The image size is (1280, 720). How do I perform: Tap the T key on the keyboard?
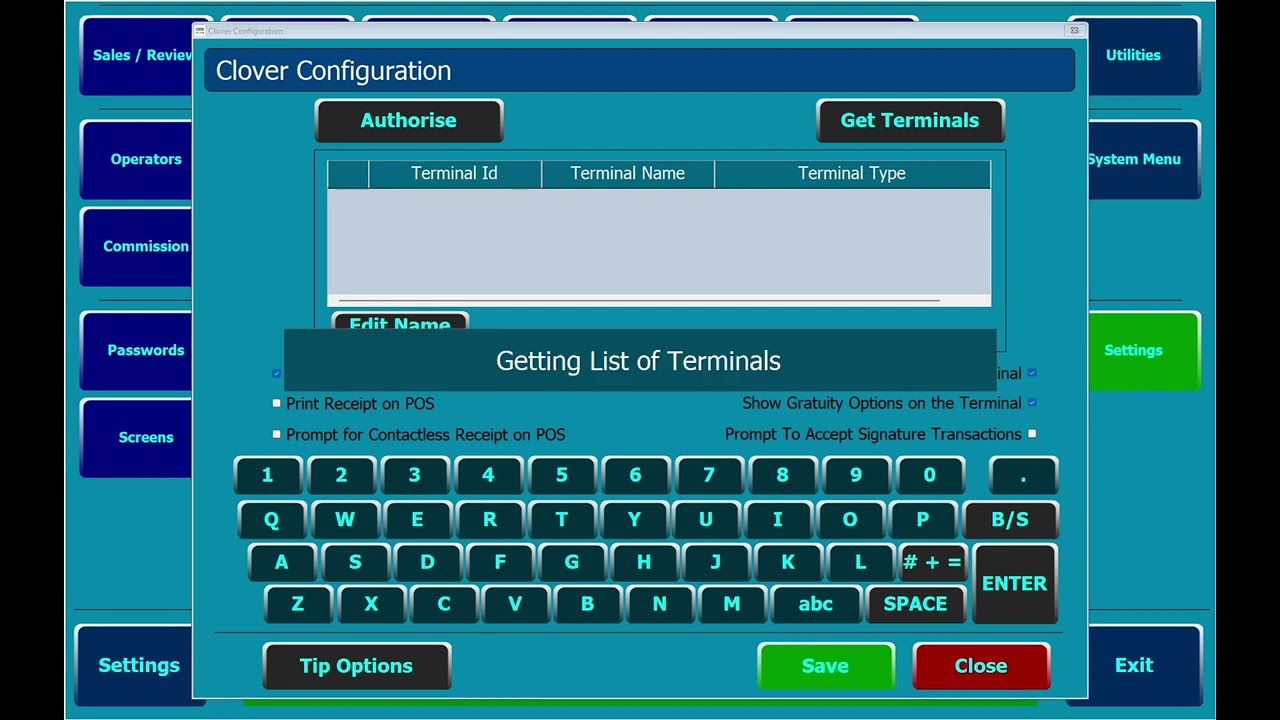562,520
